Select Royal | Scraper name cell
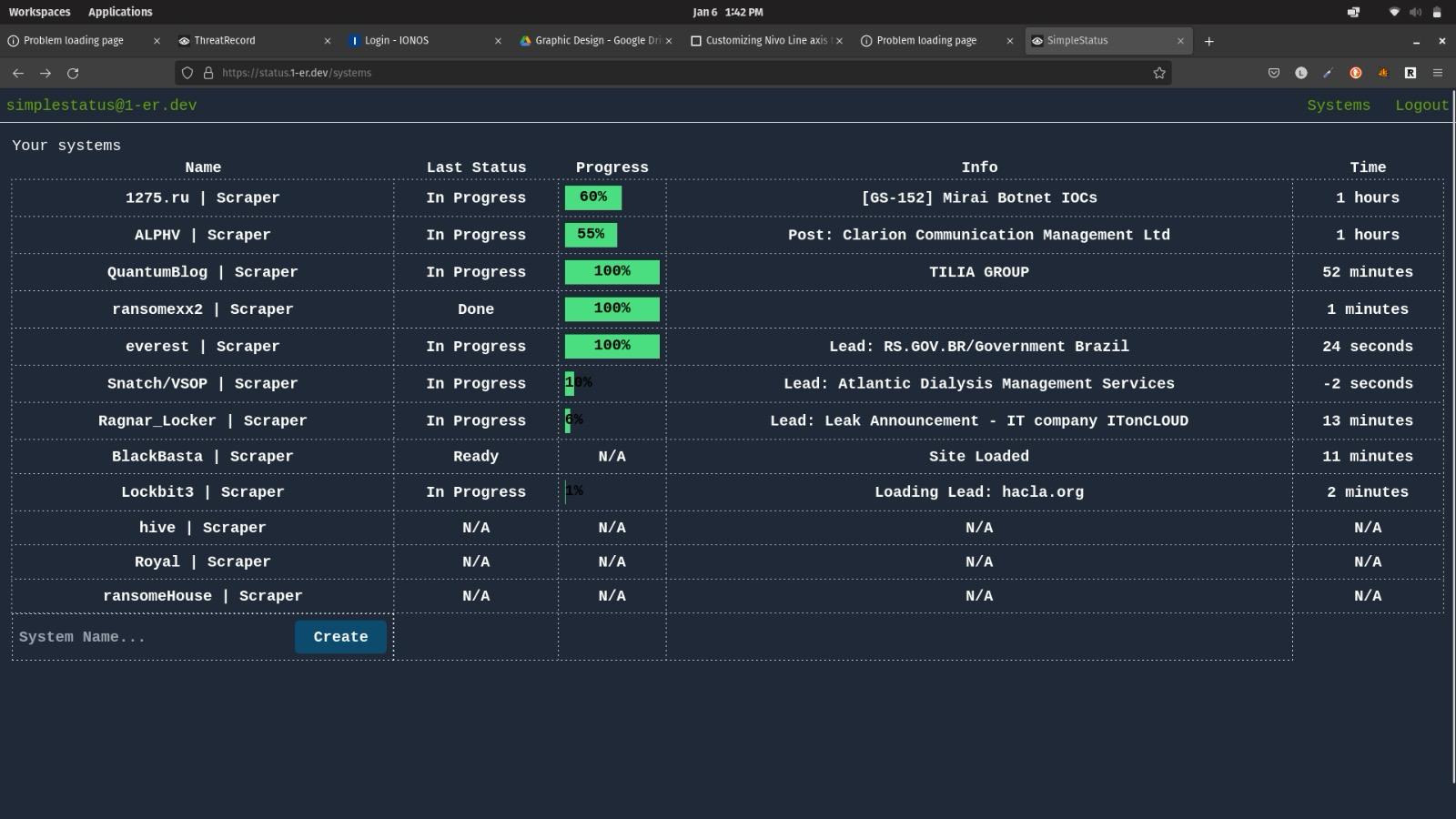The height and width of the screenshot is (819, 1456). click(x=203, y=562)
